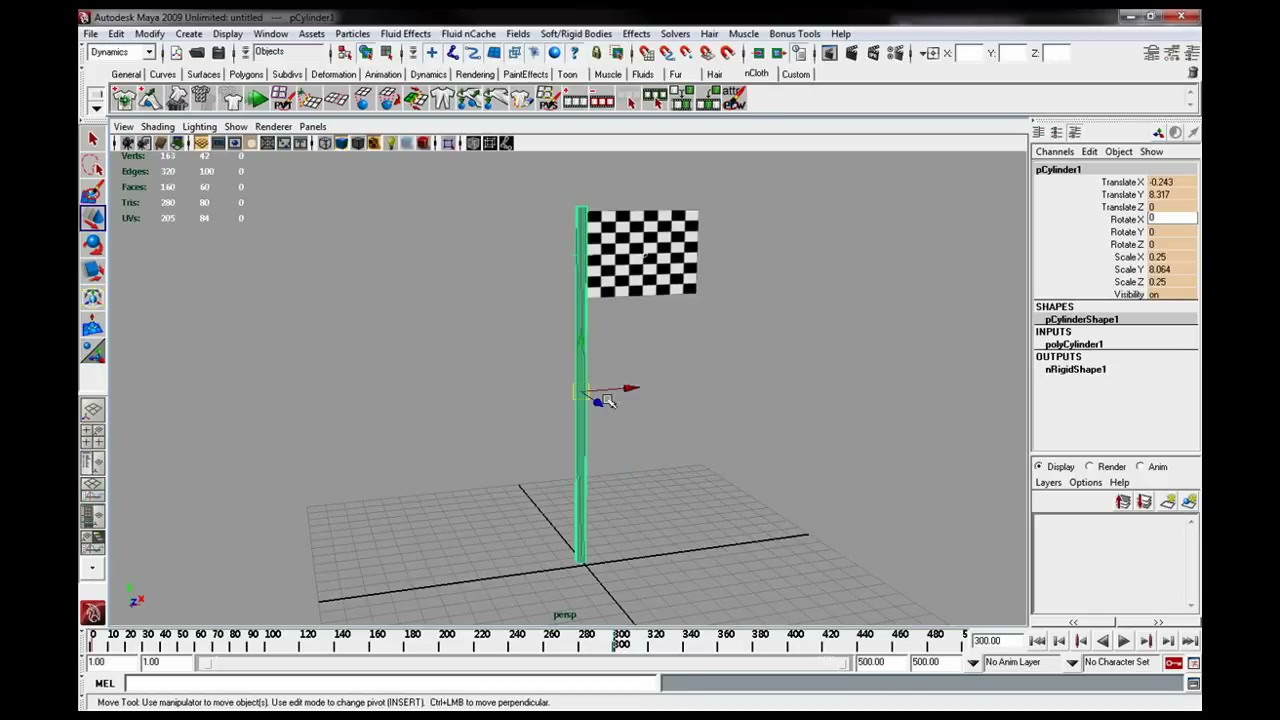Switch to the Polygons shelf tab
The width and height of the screenshot is (1280, 720).
246,74
